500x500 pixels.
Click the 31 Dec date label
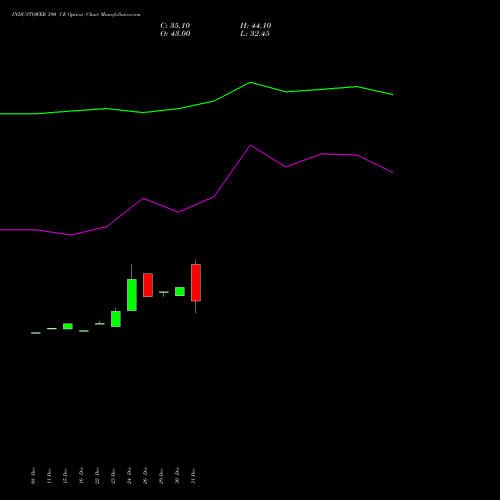(193, 476)
